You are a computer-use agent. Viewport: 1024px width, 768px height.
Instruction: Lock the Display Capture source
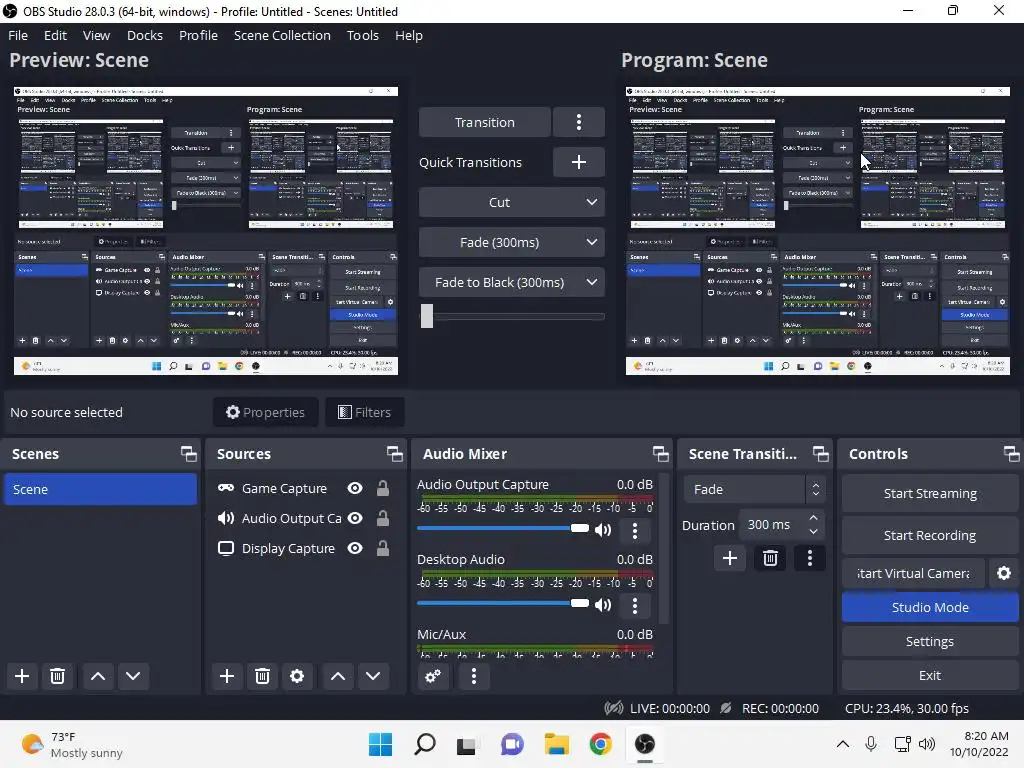point(383,548)
